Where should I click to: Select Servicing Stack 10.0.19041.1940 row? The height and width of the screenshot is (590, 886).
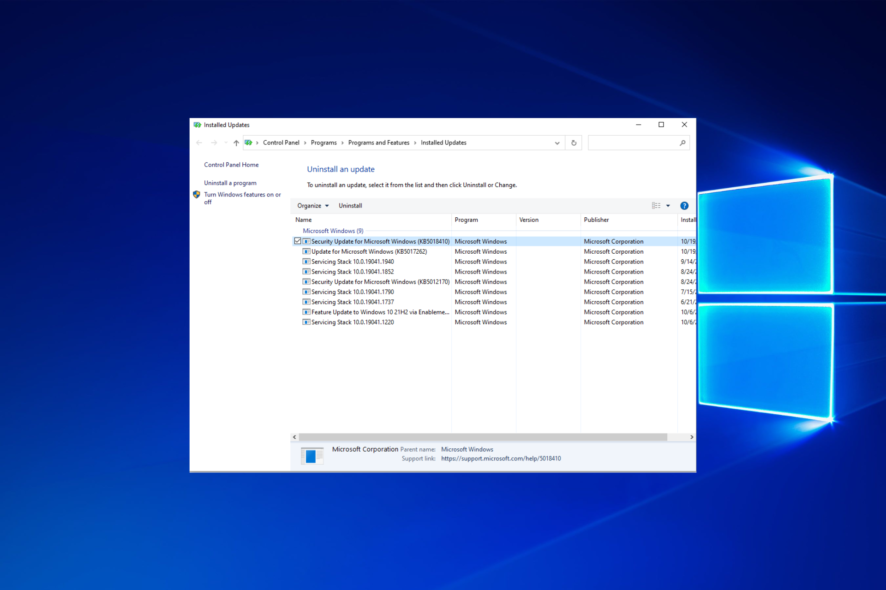click(494, 262)
